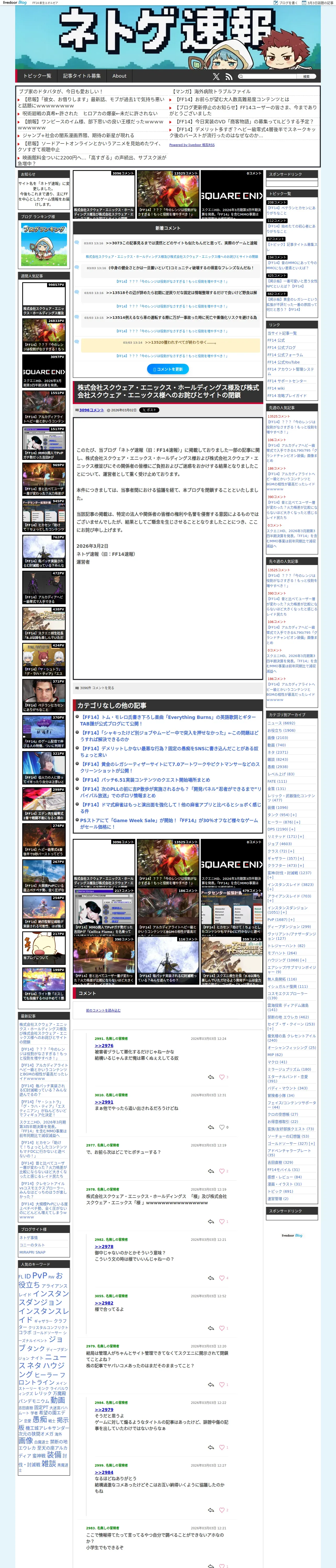Click ネトゲ速報 header banner image
336x1568 pixels.
click(168, 38)
